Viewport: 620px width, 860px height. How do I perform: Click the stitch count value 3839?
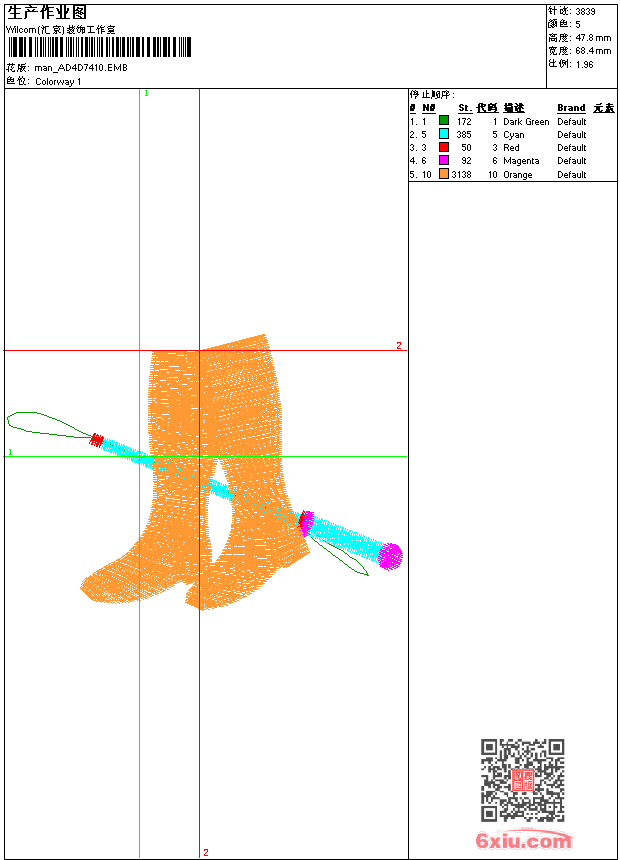coord(585,11)
